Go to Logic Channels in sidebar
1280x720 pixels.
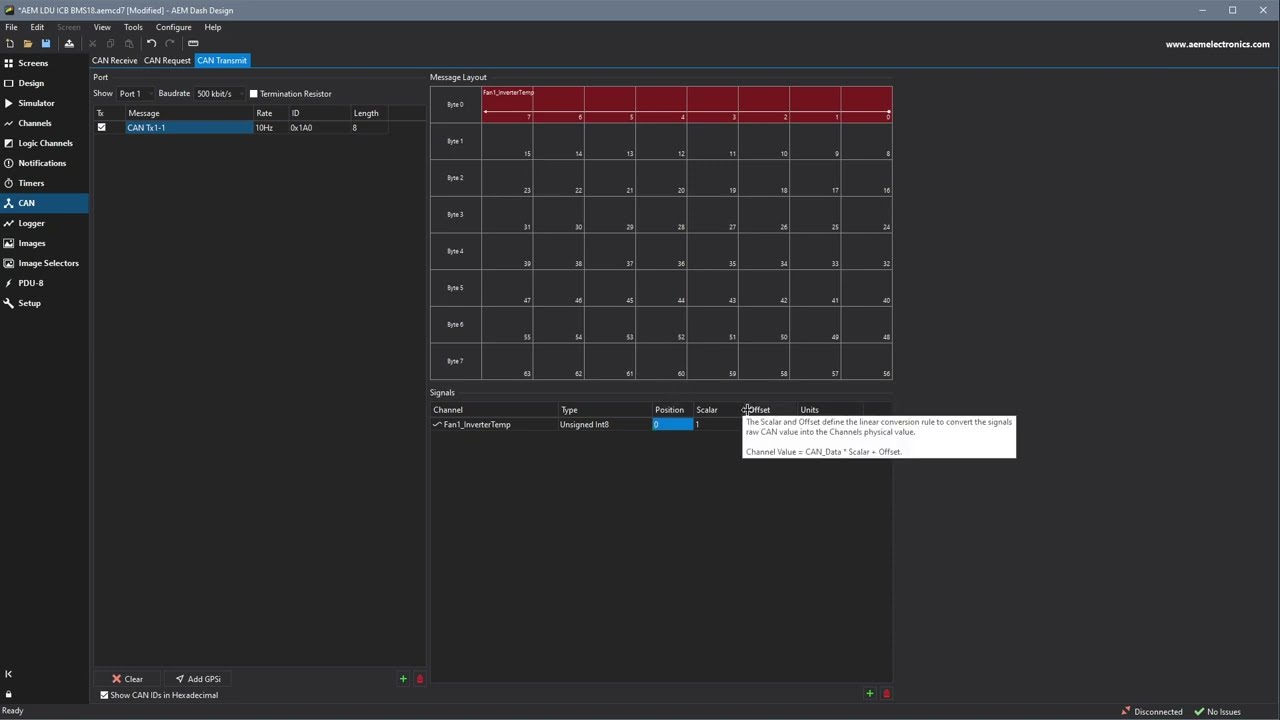pyautogui.click(x=44, y=143)
